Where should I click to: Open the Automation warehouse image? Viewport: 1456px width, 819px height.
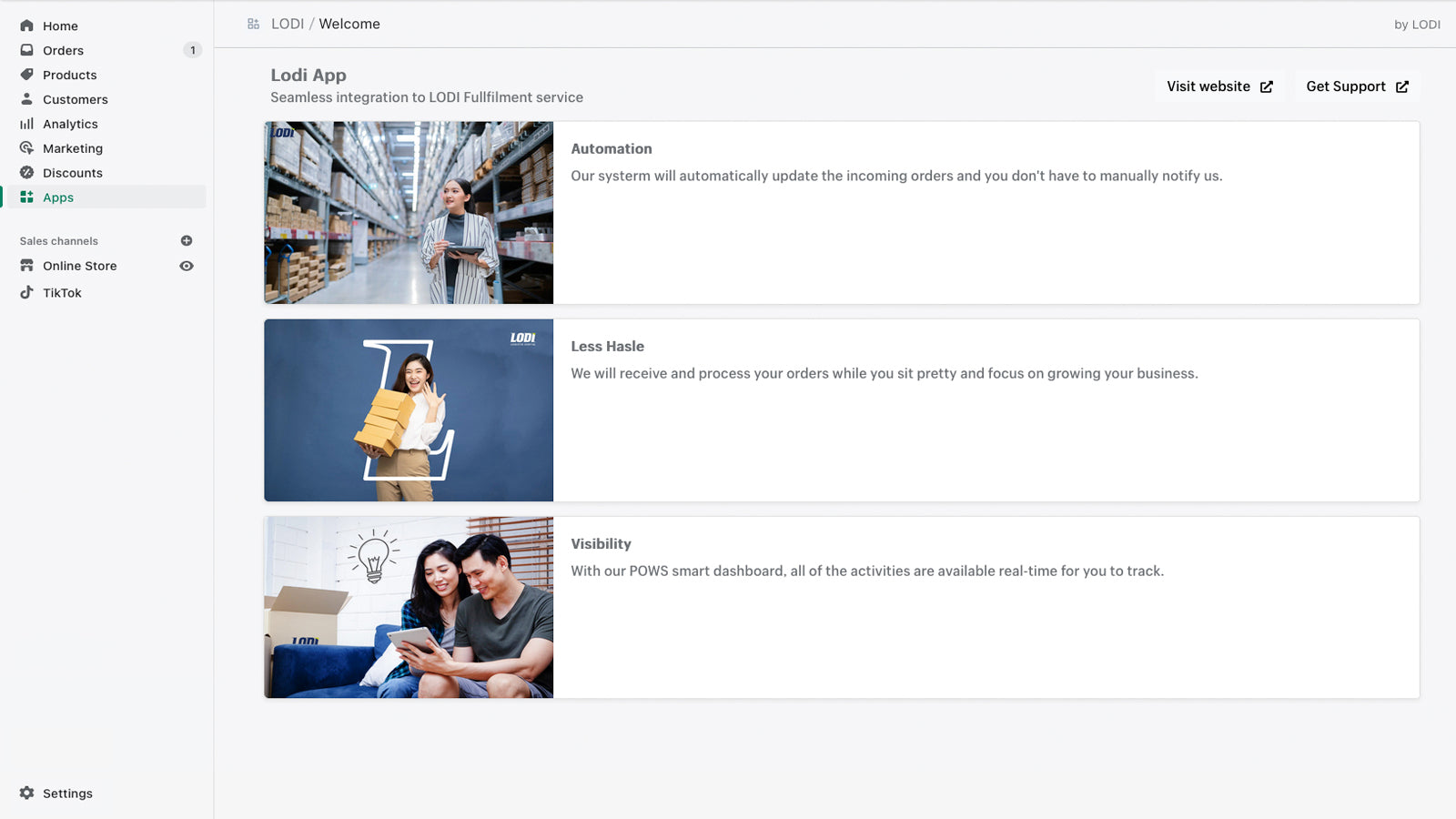click(408, 212)
